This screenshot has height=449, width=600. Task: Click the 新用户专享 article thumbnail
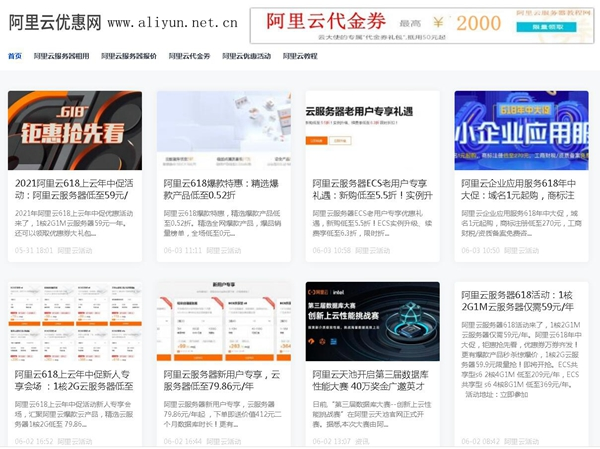[x=223, y=321]
